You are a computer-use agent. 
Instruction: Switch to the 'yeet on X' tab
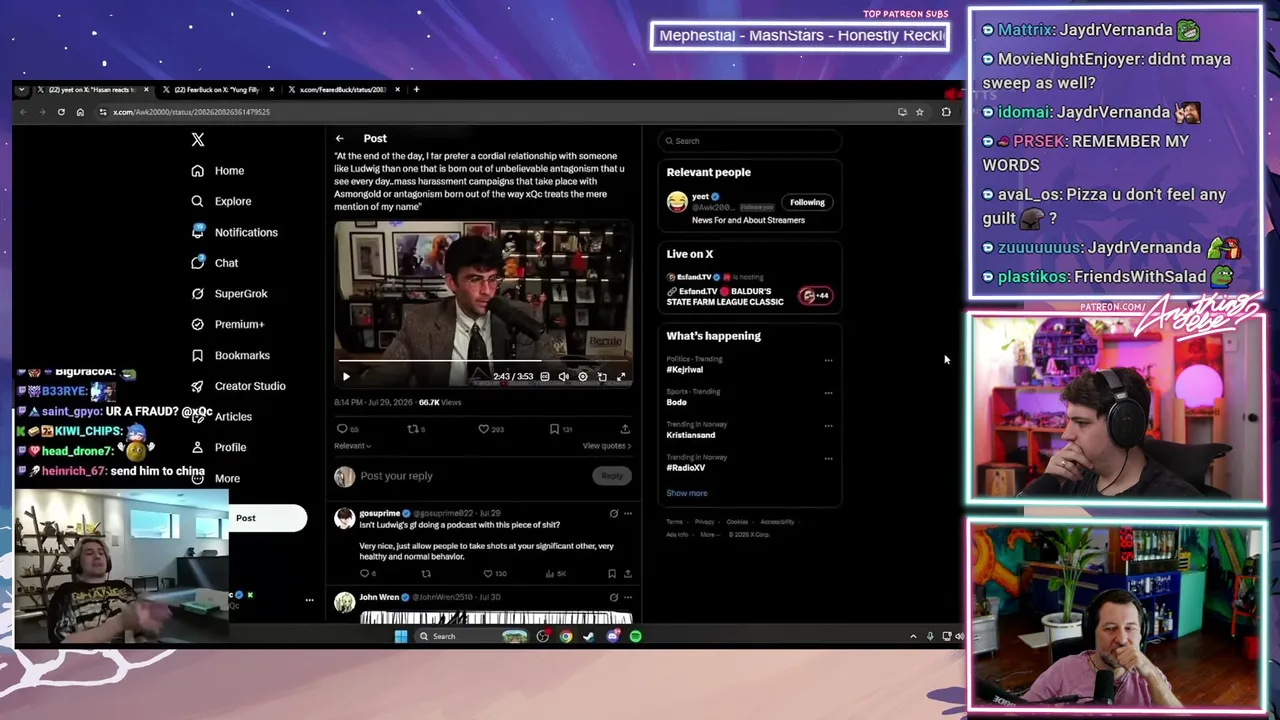click(92, 90)
